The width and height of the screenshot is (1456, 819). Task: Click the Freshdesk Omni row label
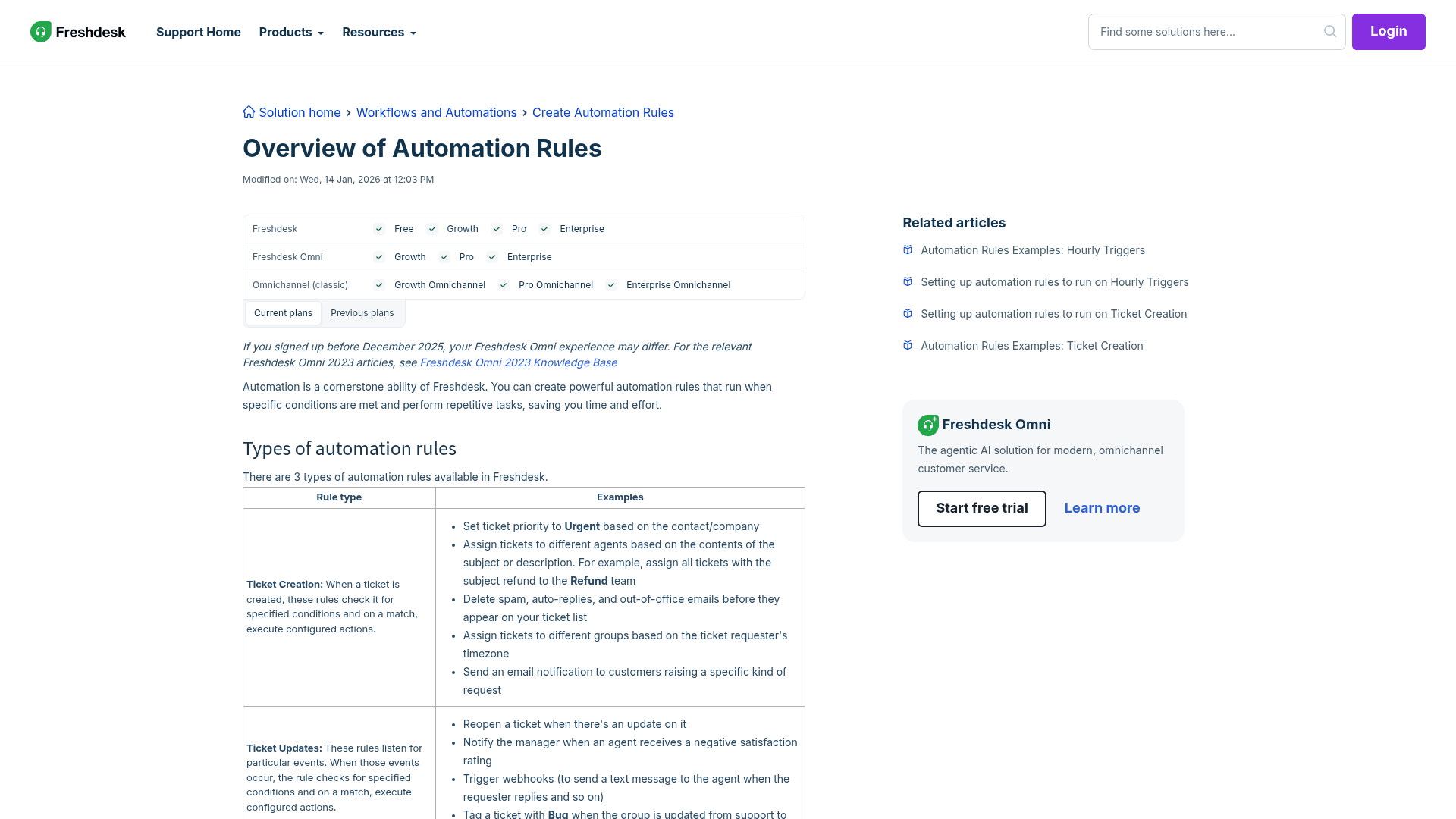pos(287,257)
